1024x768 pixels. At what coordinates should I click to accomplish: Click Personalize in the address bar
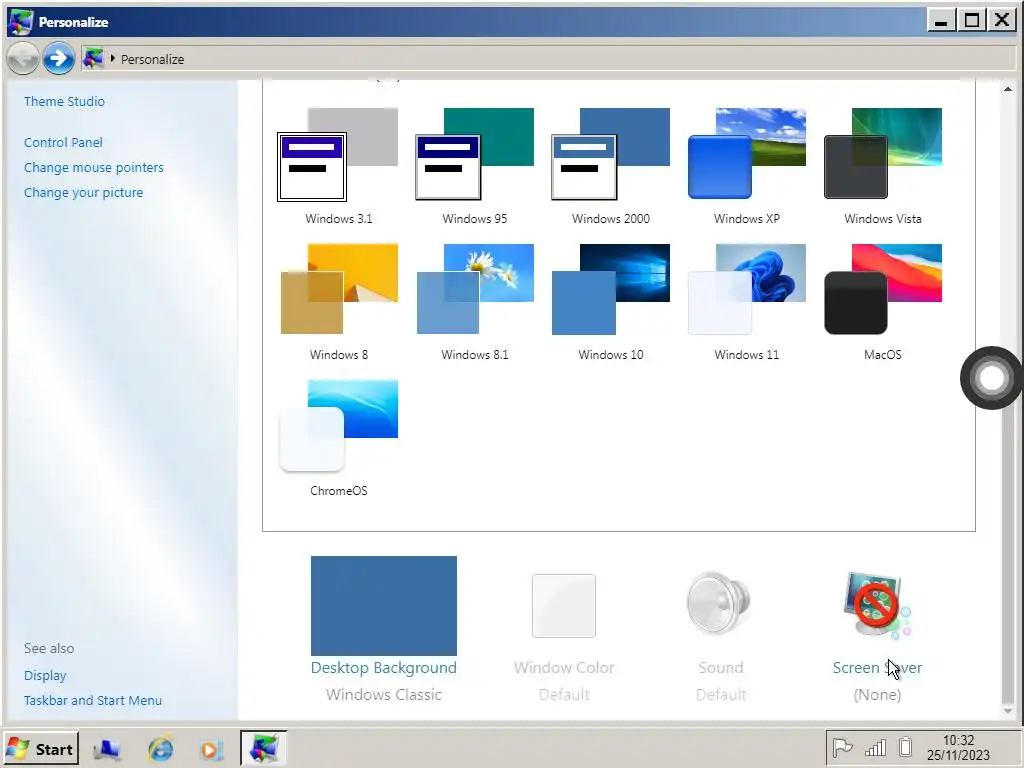[152, 59]
